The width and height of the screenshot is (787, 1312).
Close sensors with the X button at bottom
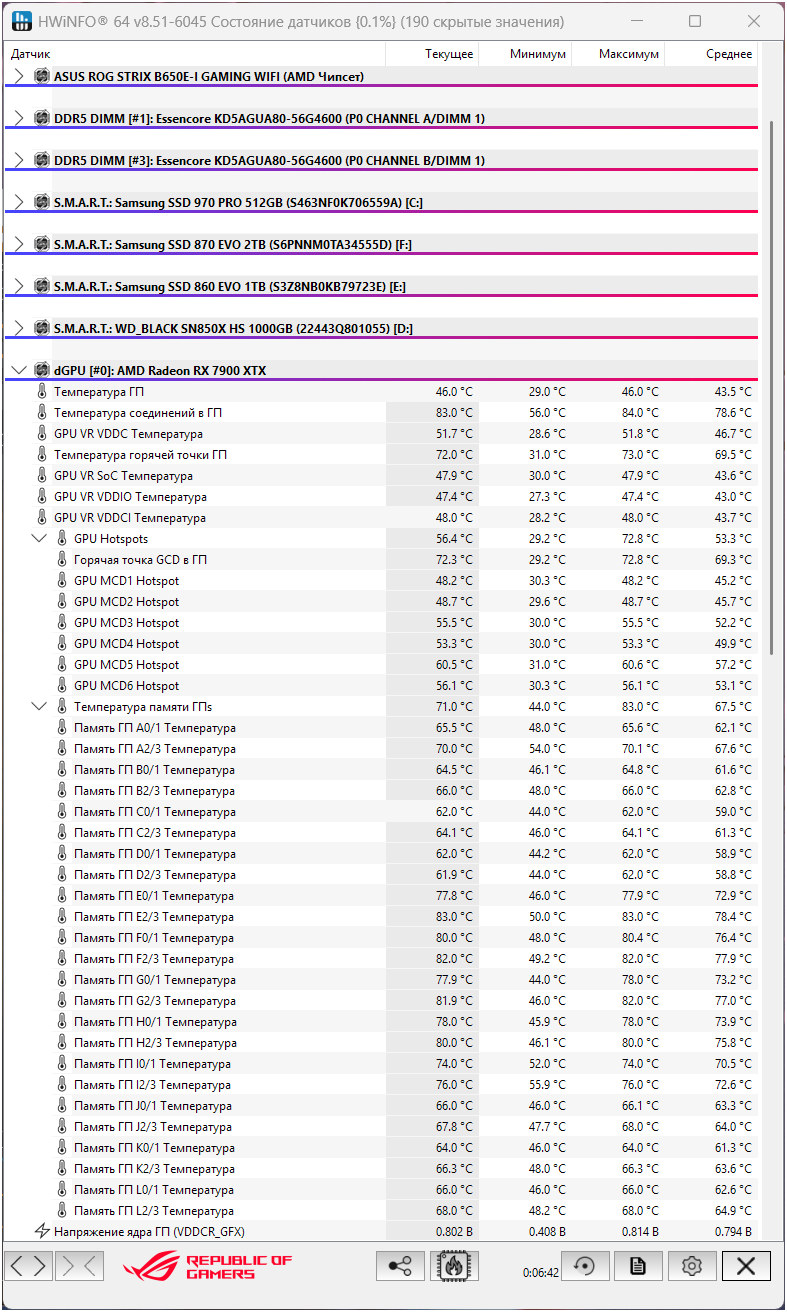tap(746, 1266)
